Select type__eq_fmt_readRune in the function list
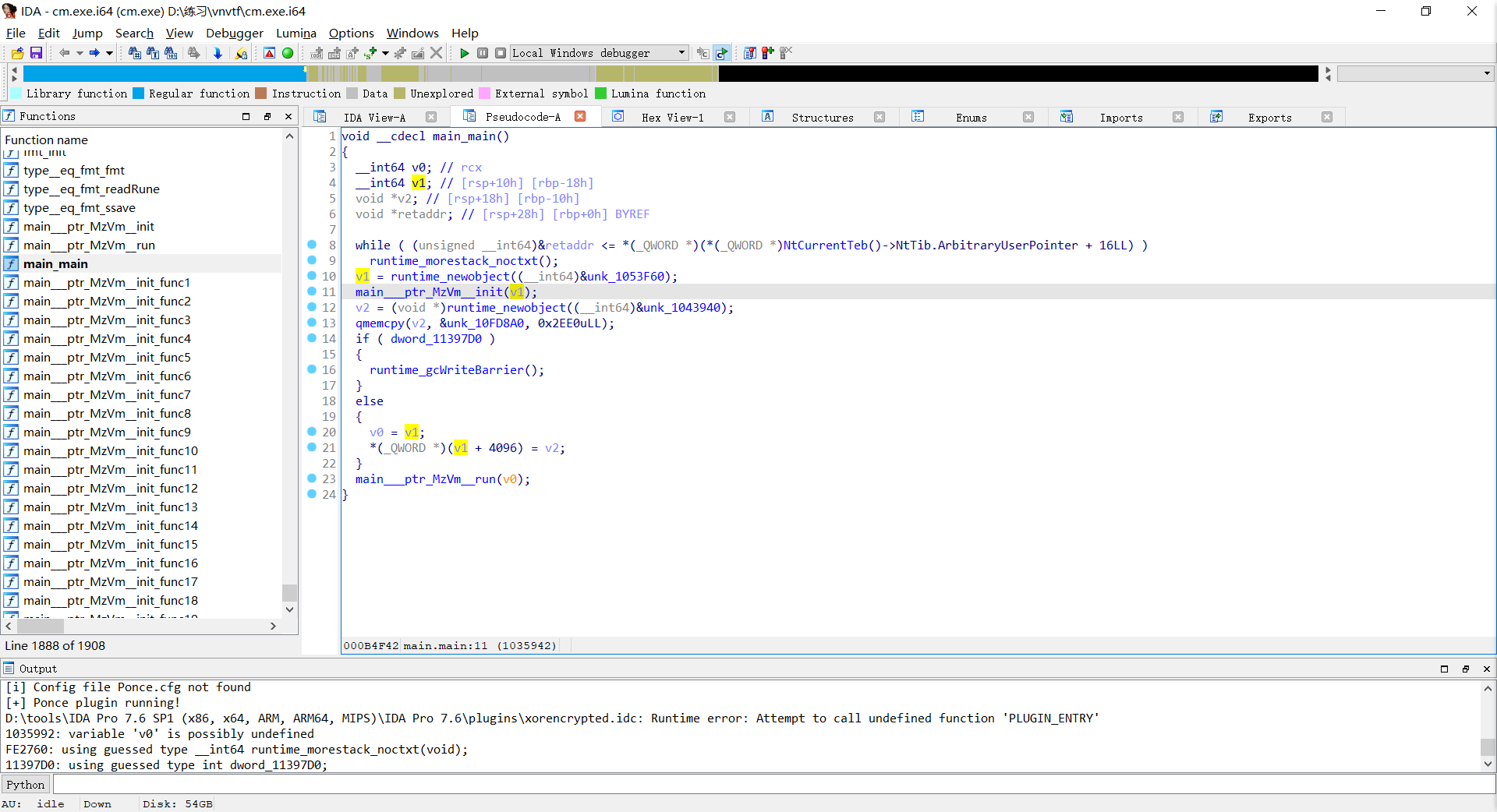Viewport: 1497px width, 812px height. (x=91, y=189)
